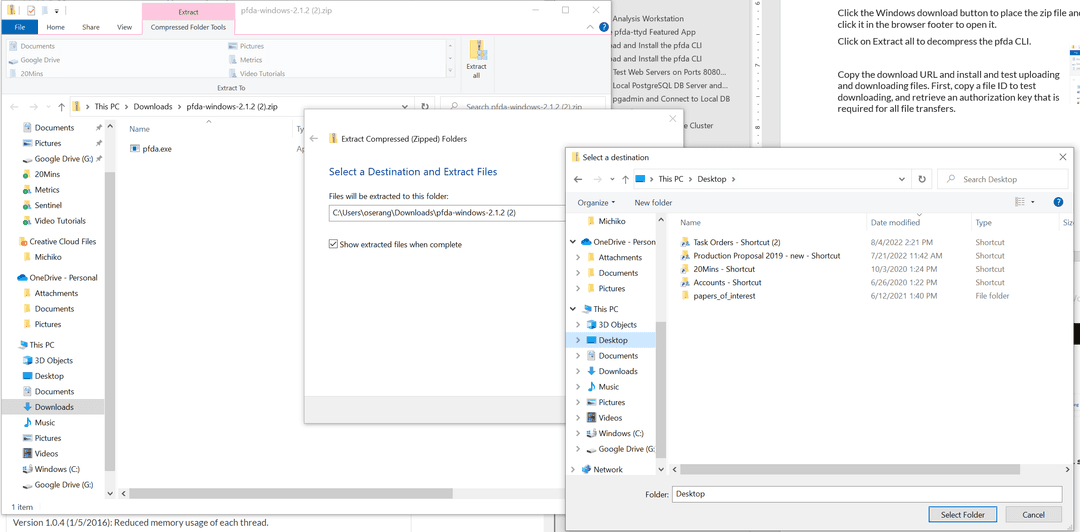
Task: Expand the Network tree node
Action: pos(573,469)
